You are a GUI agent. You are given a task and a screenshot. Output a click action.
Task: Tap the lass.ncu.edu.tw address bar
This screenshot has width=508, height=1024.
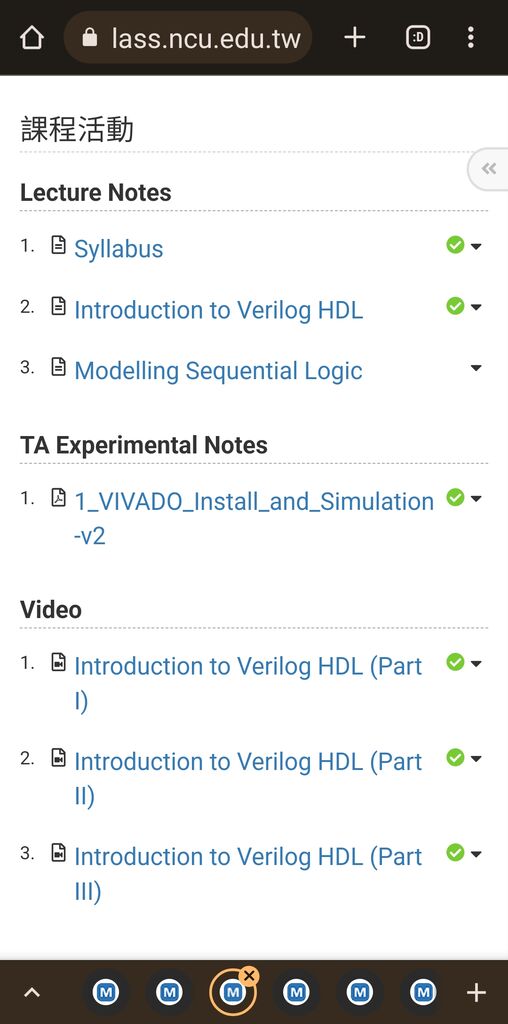tap(188, 38)
